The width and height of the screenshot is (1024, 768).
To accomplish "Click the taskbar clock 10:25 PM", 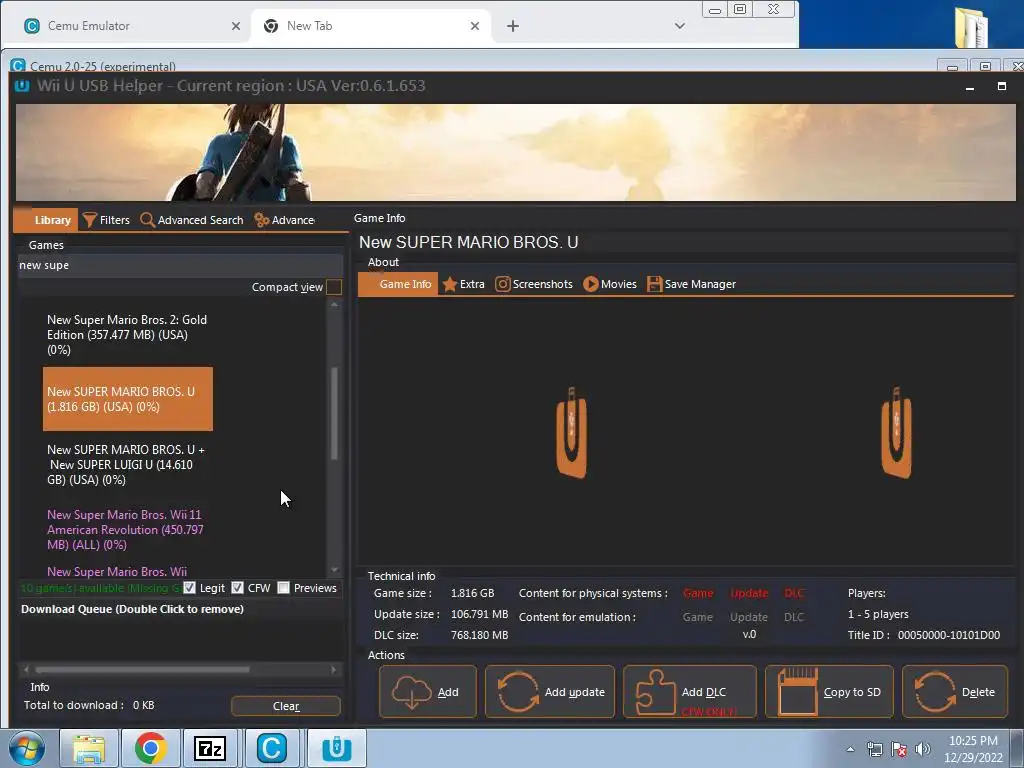I will click(973, 741).
